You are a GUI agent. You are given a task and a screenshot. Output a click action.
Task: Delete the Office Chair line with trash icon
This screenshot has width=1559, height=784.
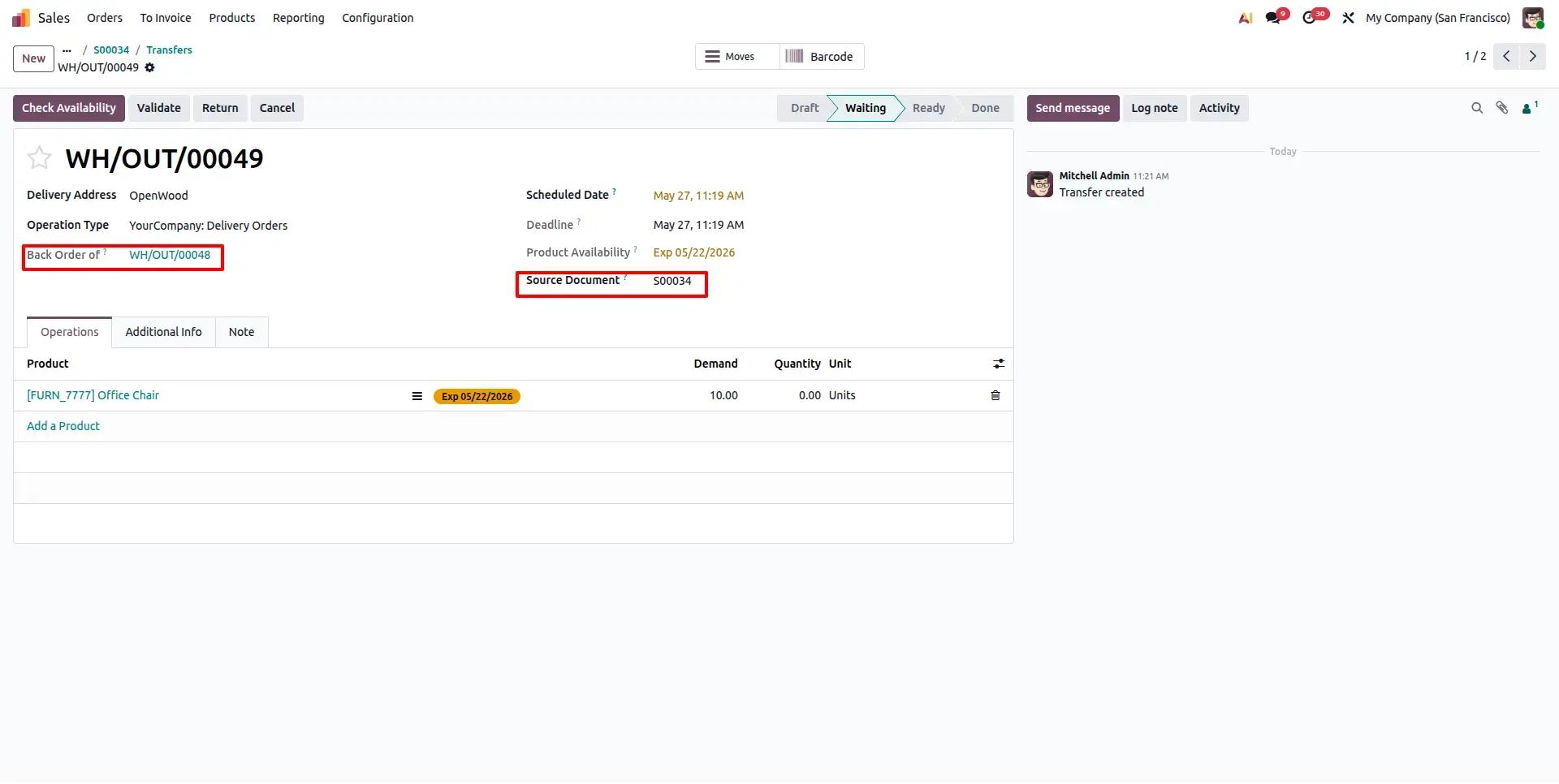click(x=995, y=396)
